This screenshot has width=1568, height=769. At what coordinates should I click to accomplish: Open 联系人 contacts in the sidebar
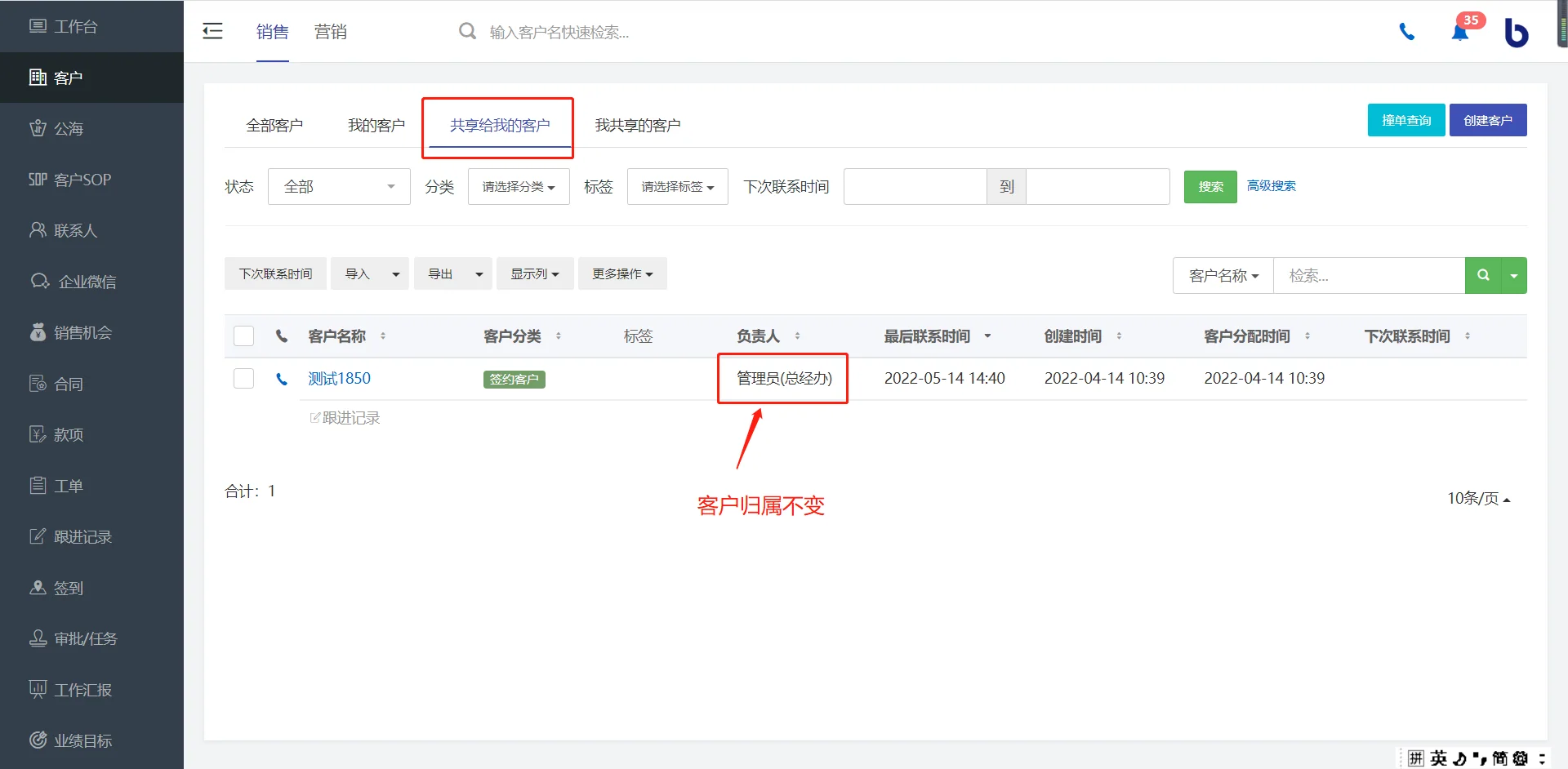pyautogui.click(x=91, y=230)
